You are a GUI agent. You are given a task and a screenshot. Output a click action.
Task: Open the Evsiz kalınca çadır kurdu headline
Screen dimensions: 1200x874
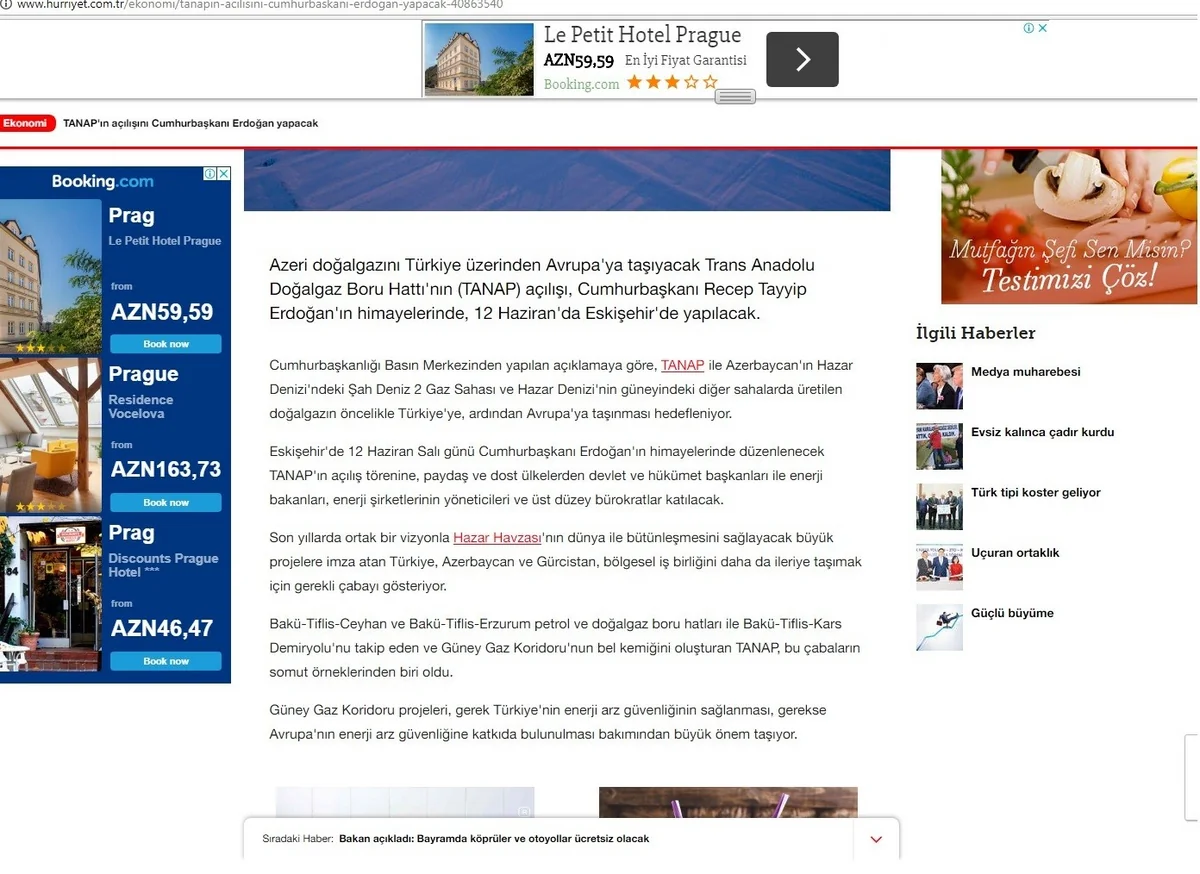click(1042, 432)
